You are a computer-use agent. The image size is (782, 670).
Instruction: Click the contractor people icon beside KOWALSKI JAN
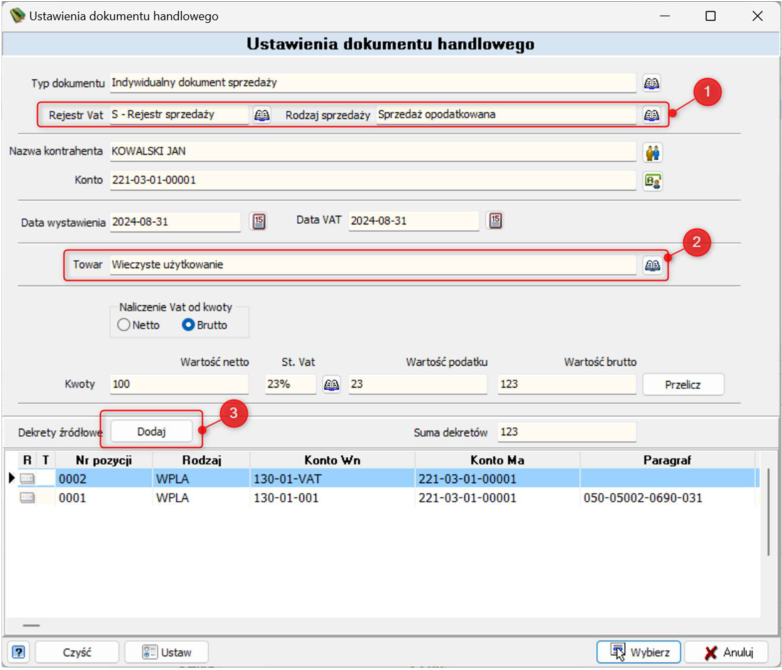point(652,152)
